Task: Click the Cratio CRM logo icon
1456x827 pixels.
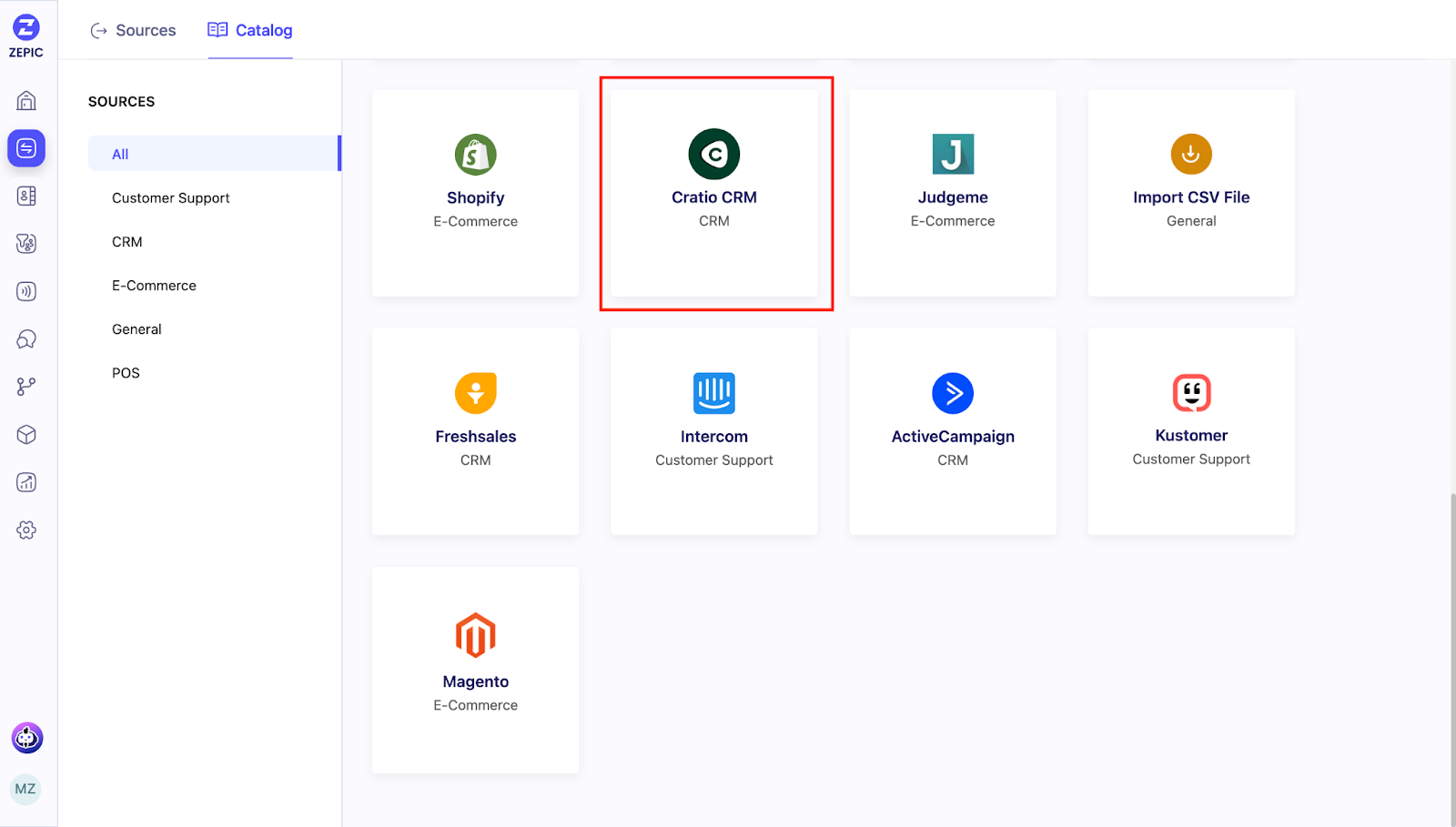Action: pyautogui.click(x=714, y=154)
